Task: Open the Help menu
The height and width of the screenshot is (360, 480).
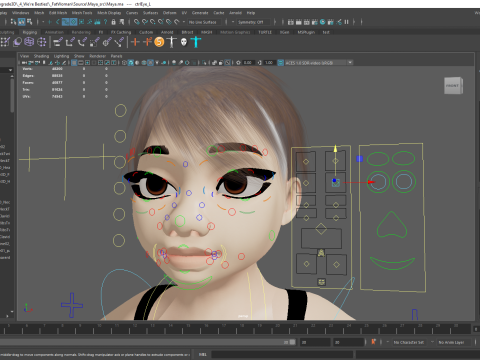Action: (251, 13)
